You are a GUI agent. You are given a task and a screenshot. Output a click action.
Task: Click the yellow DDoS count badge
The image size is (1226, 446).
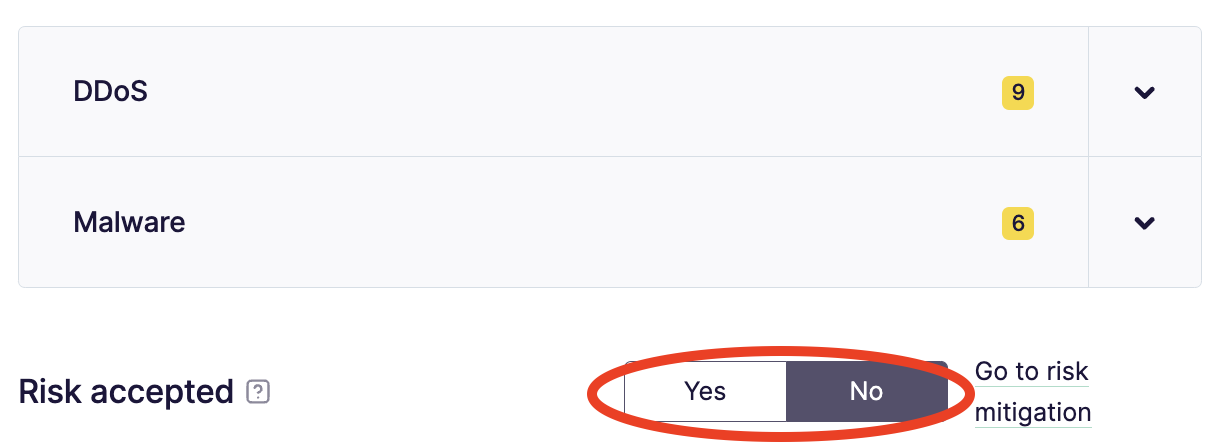[x=1018, y=93]
